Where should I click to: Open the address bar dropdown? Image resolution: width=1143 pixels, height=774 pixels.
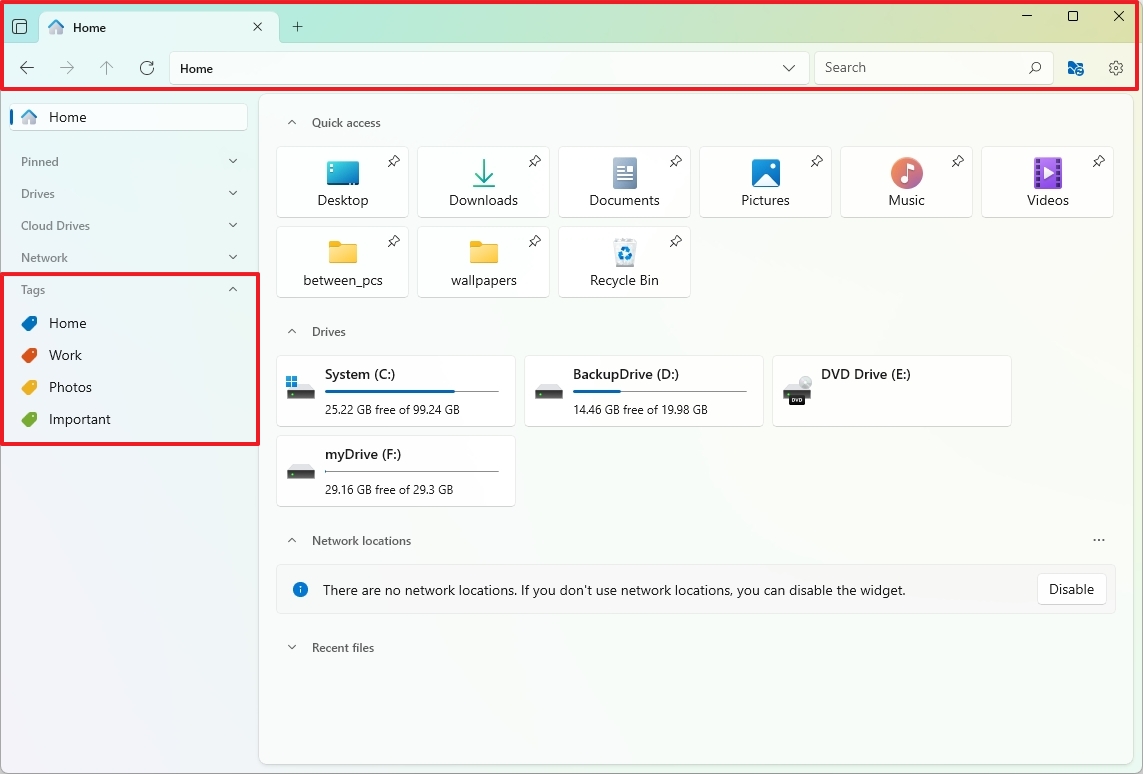click(x=789, y=68)
